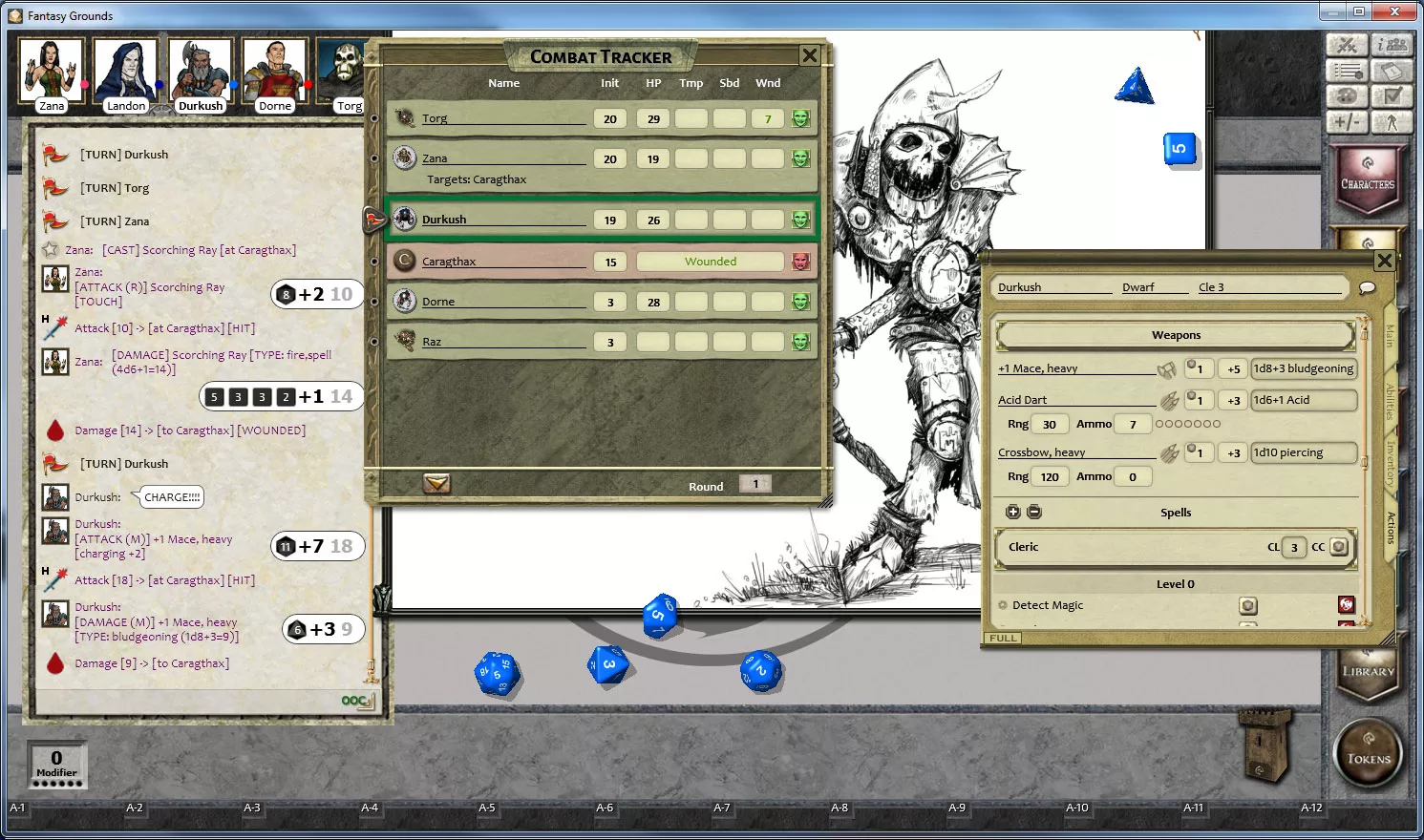Roll Cleric concentration check CC button
The image size is (1424, 840).
click(1339, 547)
